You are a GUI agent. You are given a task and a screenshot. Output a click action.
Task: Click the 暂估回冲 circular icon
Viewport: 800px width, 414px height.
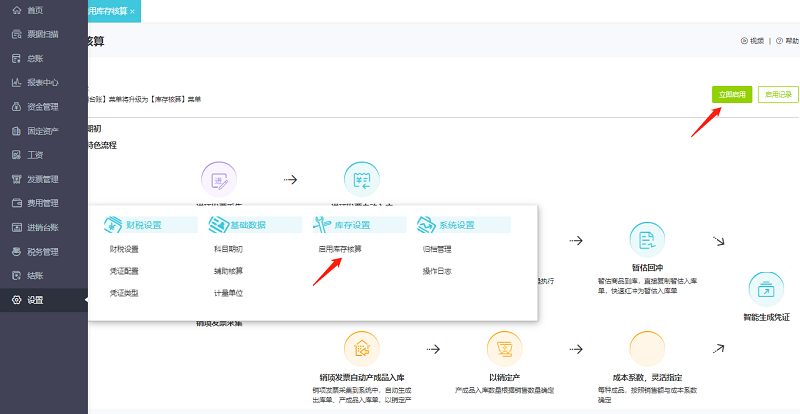pos(647,240)
